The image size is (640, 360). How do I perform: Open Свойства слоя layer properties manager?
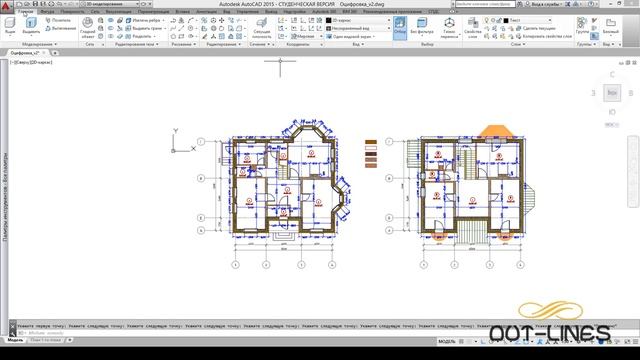[473, 28]
